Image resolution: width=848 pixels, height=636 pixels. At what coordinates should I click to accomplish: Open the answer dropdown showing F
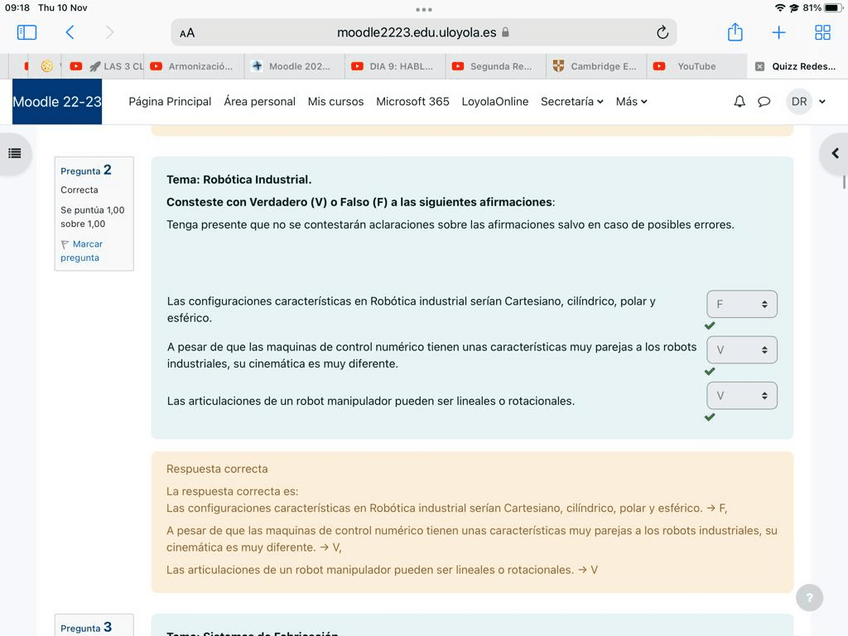tap(741, 304)
